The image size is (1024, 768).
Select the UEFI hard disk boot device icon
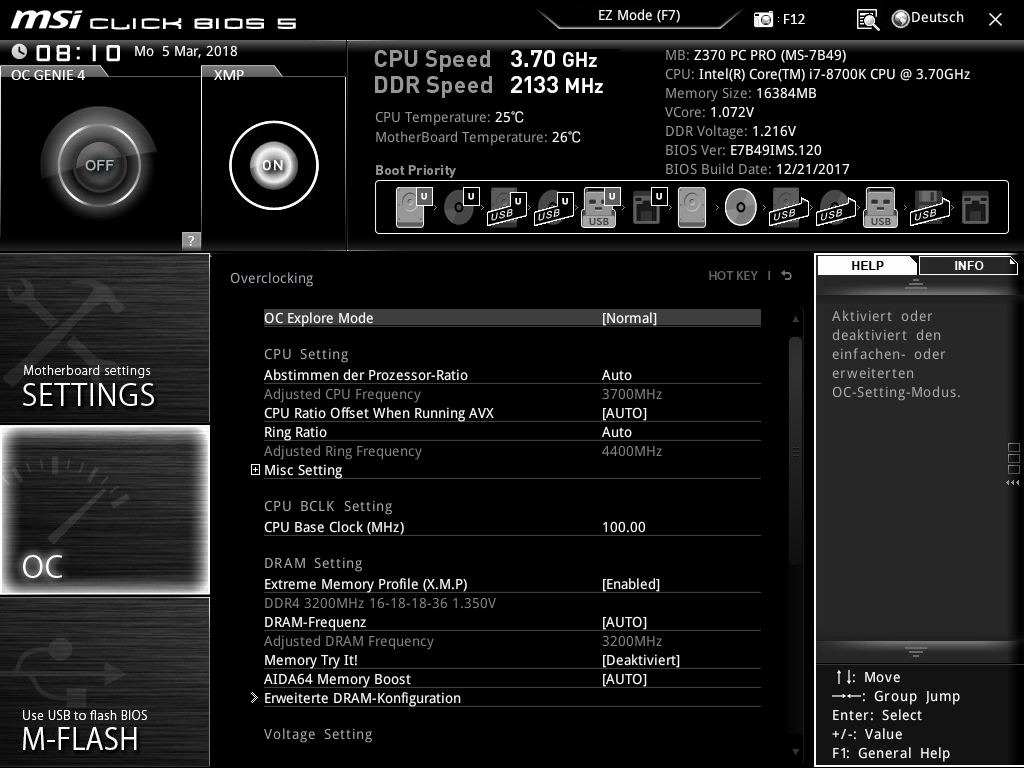(414, 207)
